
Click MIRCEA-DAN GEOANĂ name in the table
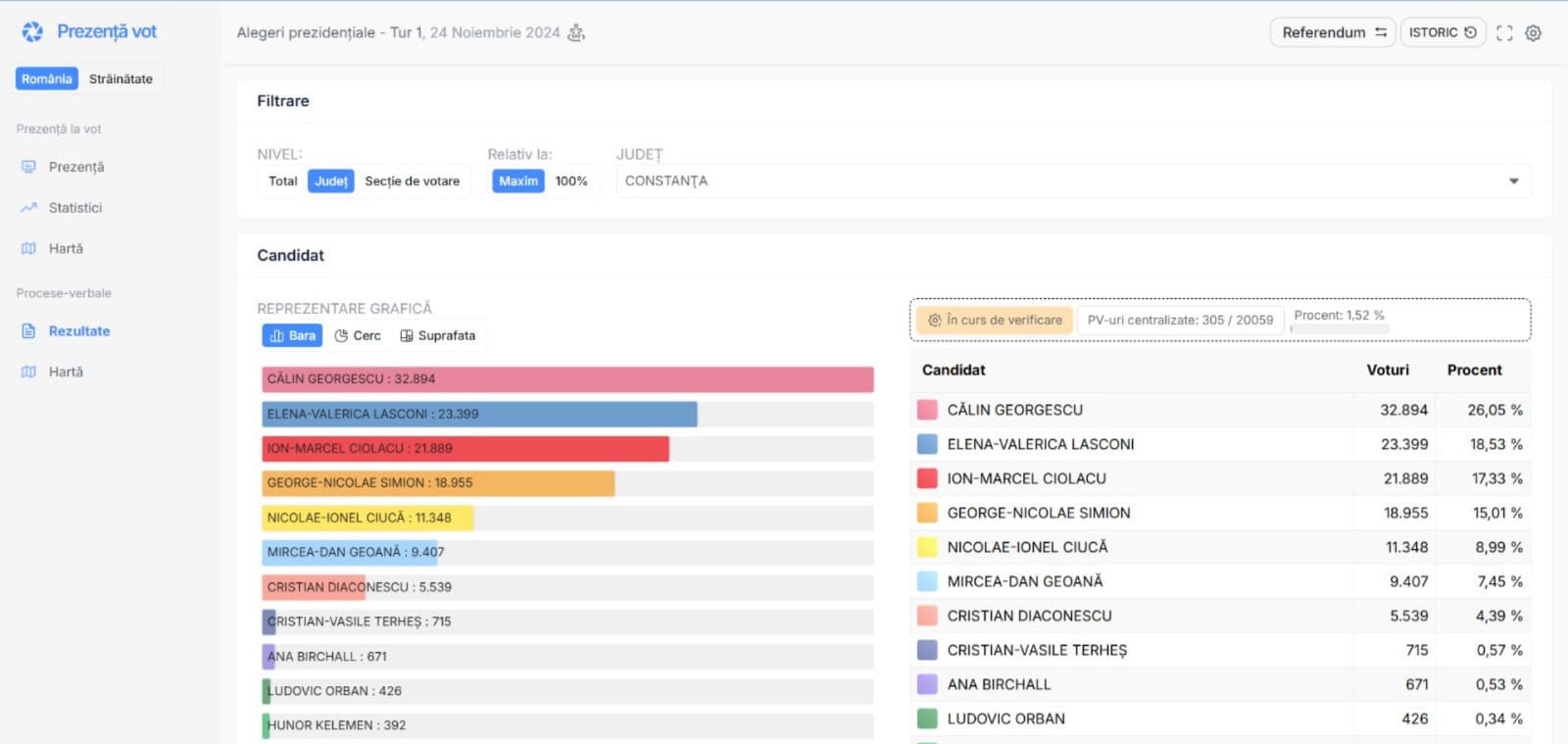[1025, 581]
